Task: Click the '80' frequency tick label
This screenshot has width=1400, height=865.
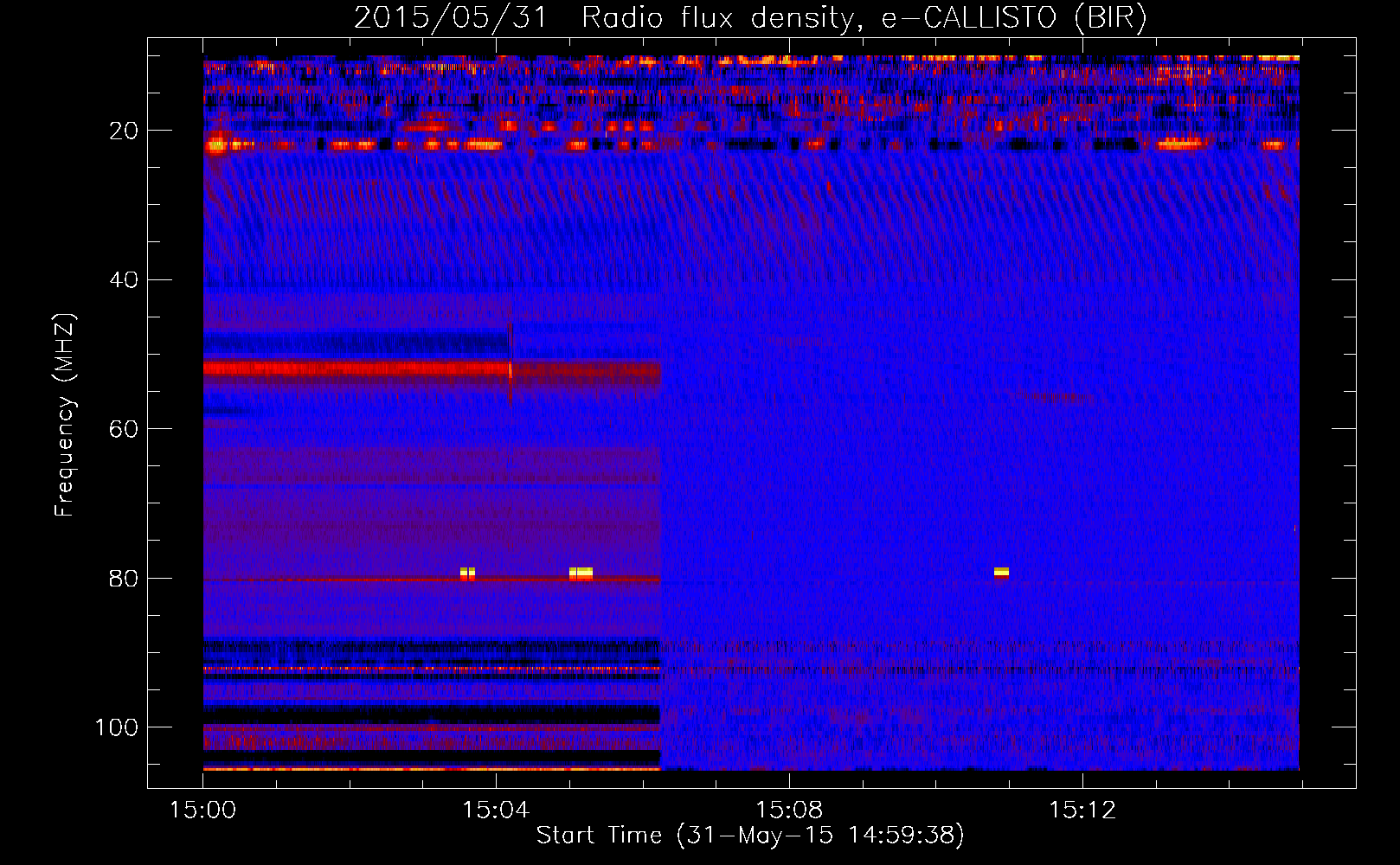Action: [125, 579]
